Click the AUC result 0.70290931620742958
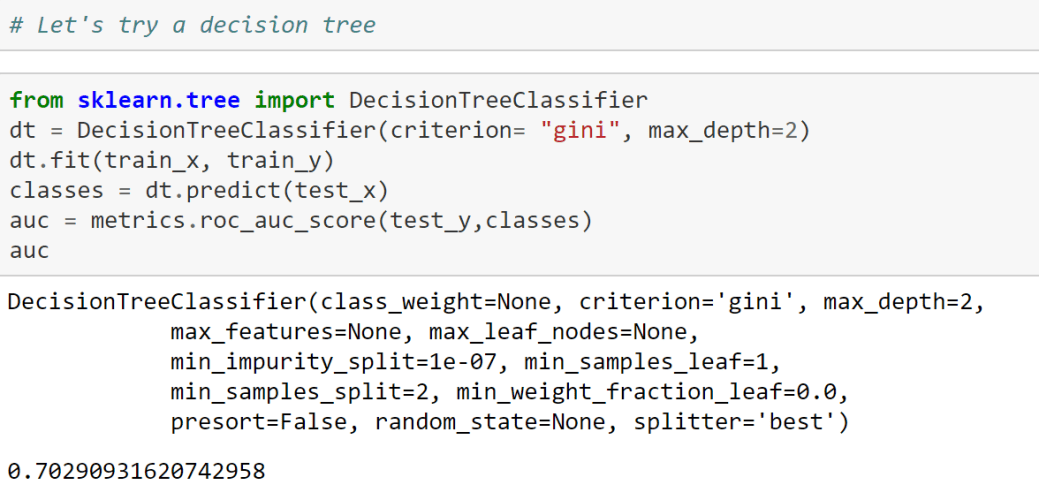The image size is (1039, 500). click(x=137, y=472)
